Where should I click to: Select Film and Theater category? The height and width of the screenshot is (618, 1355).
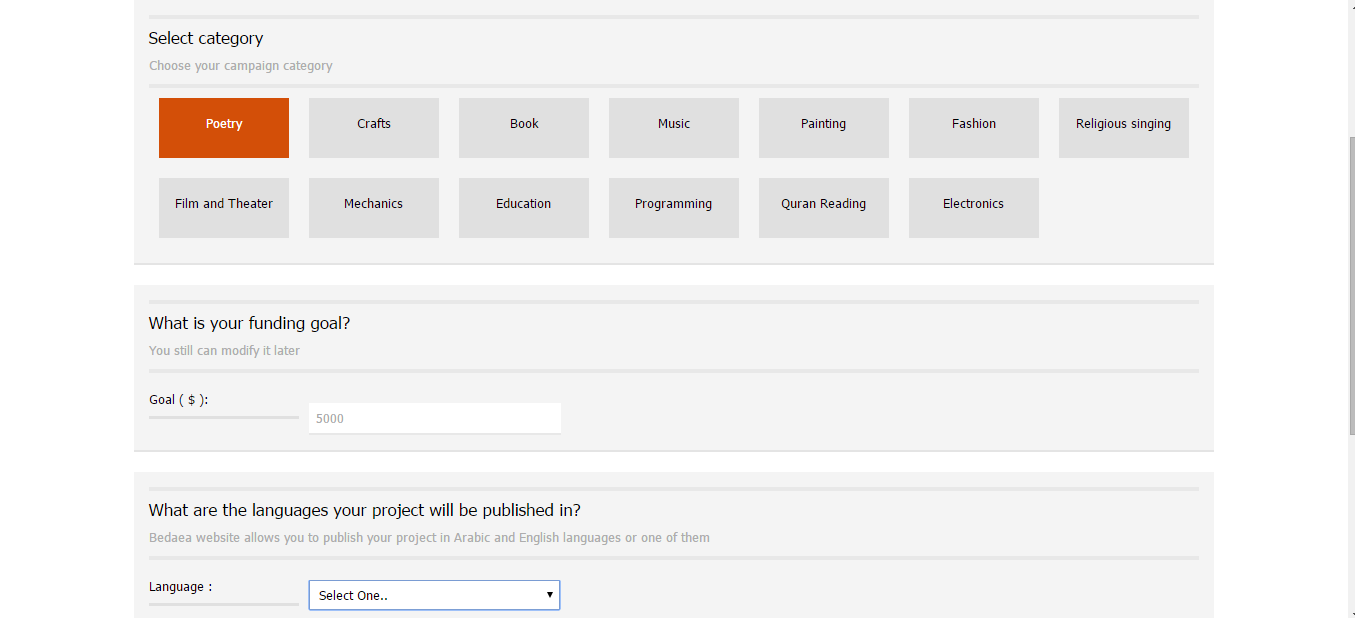(x=224, y=208)
